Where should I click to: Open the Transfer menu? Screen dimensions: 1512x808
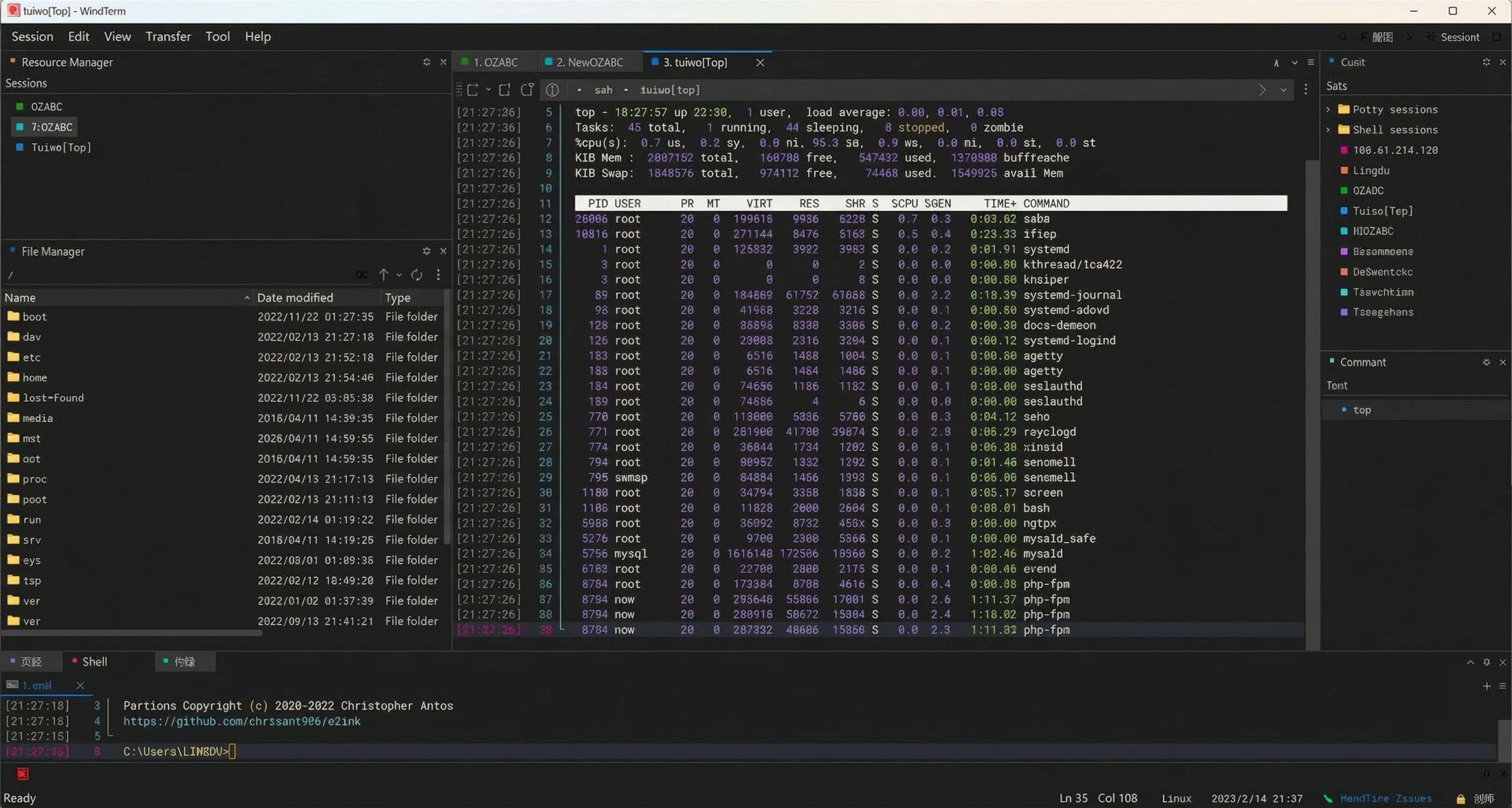pyautogui.click(x=169, y=36)
